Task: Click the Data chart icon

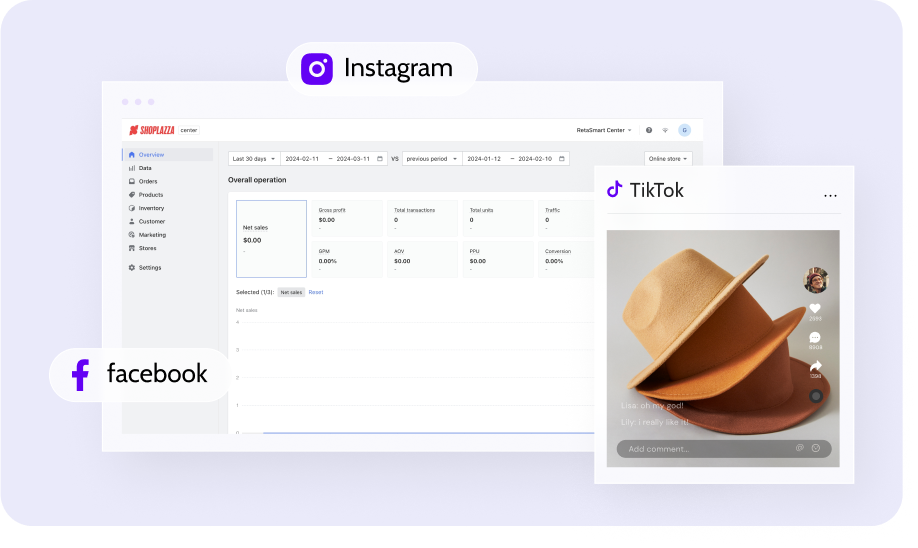Action: pos(132,168)
